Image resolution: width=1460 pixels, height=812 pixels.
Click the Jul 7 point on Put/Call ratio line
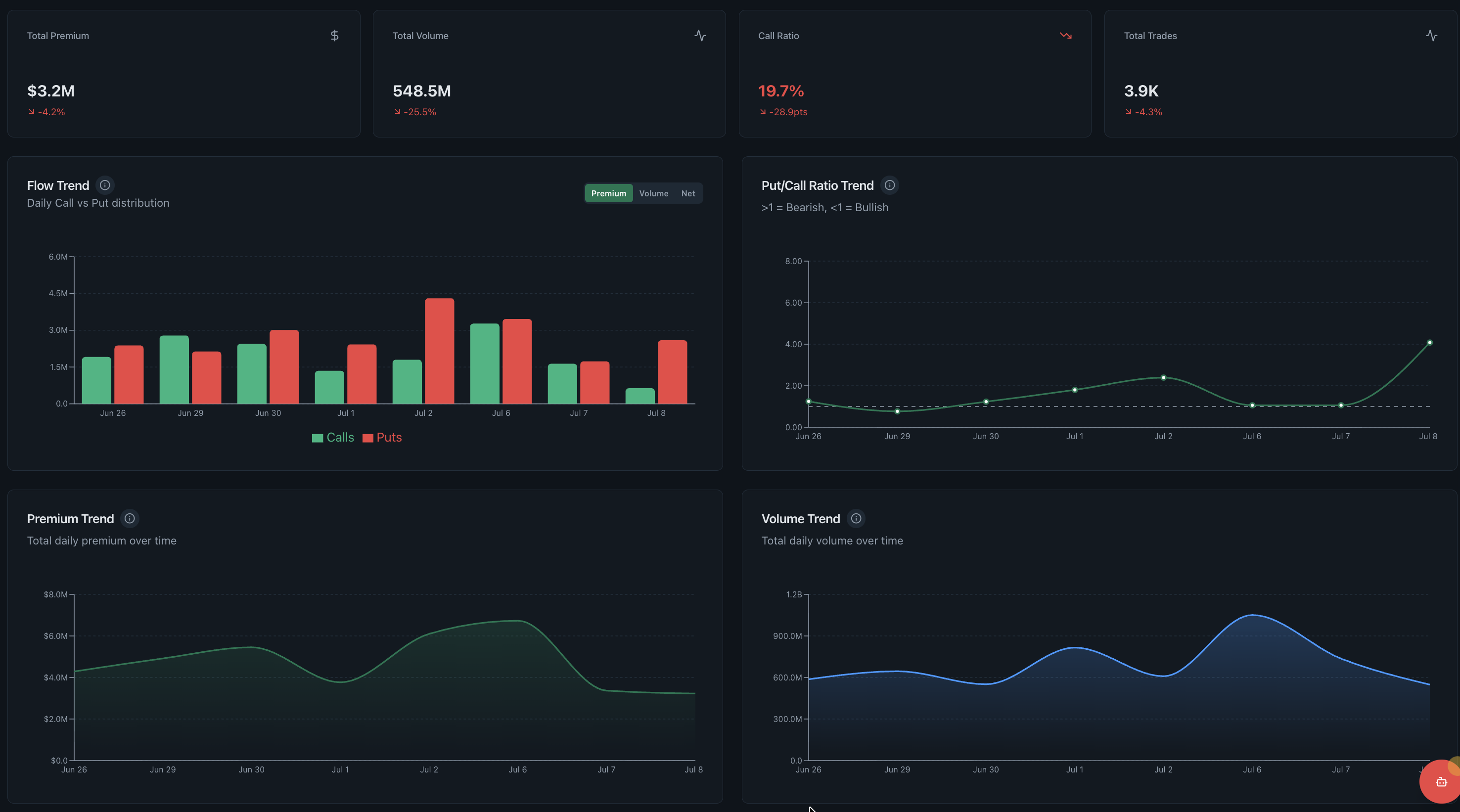pyautogui.click(x=1341, y=405)
